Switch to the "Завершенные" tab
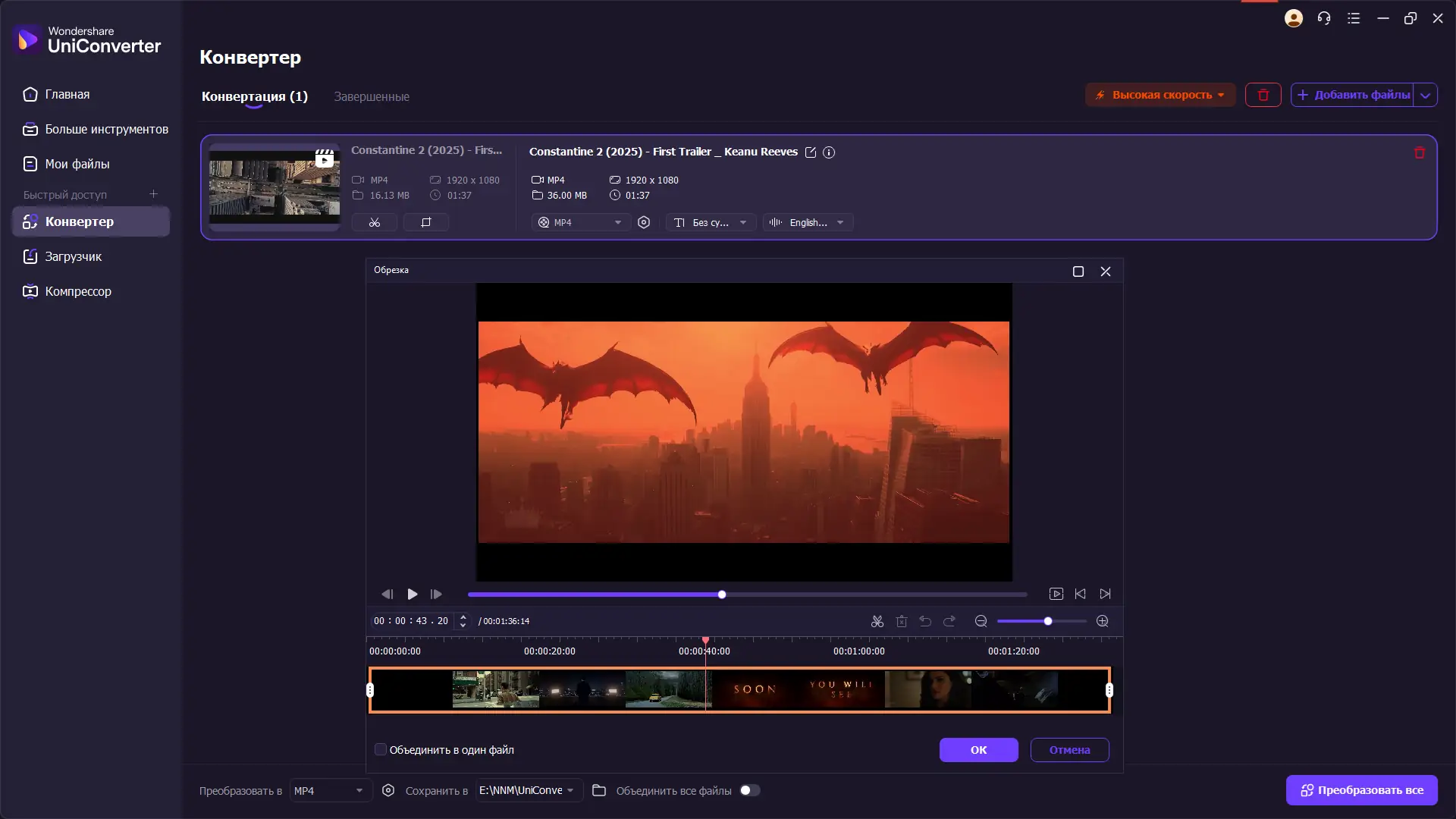Image resolution: width=1456 pixels, height=819 pixels. point(372,96)
